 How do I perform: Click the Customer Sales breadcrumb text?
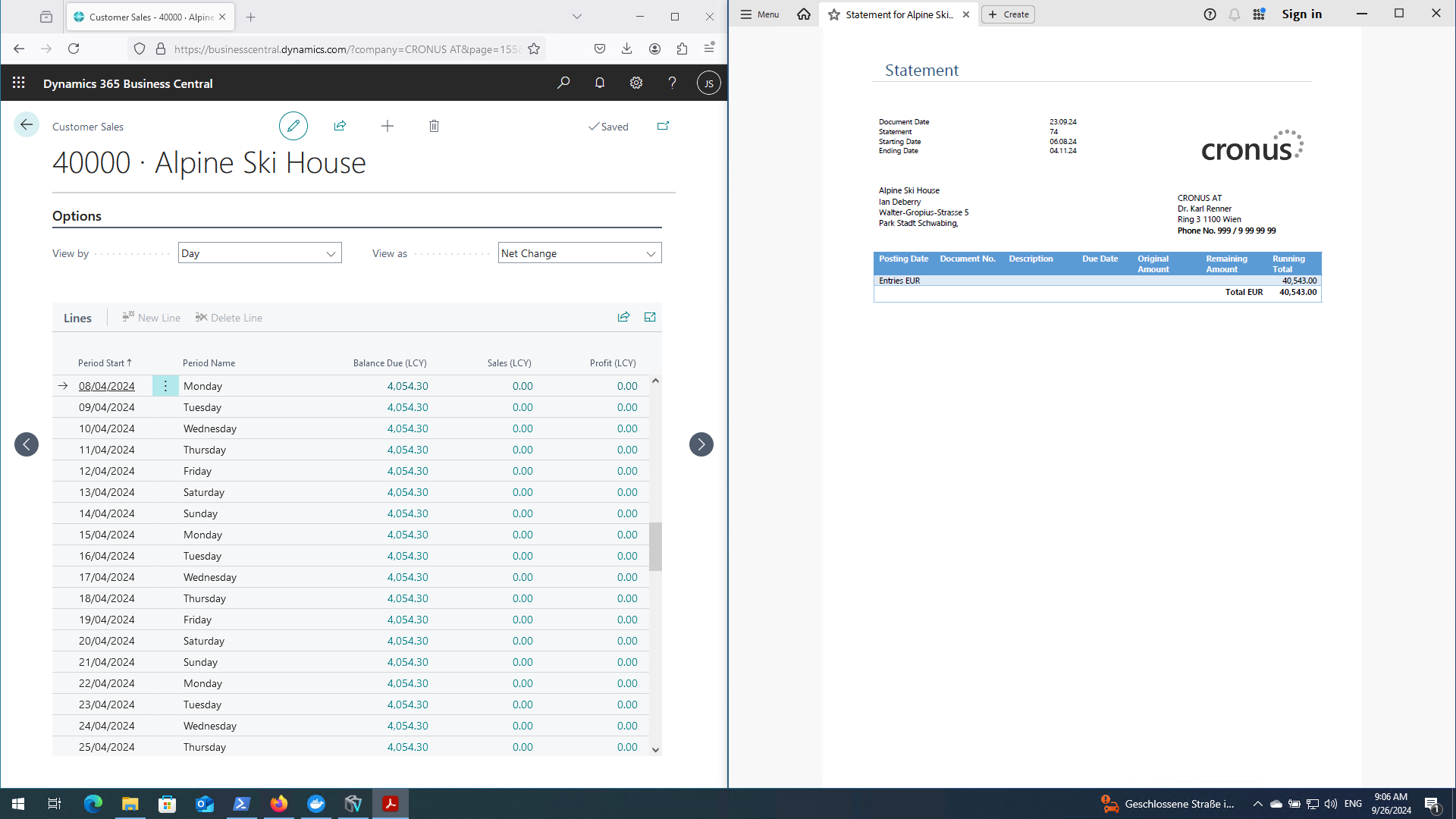pyautogui.click(x=88, y=127)
